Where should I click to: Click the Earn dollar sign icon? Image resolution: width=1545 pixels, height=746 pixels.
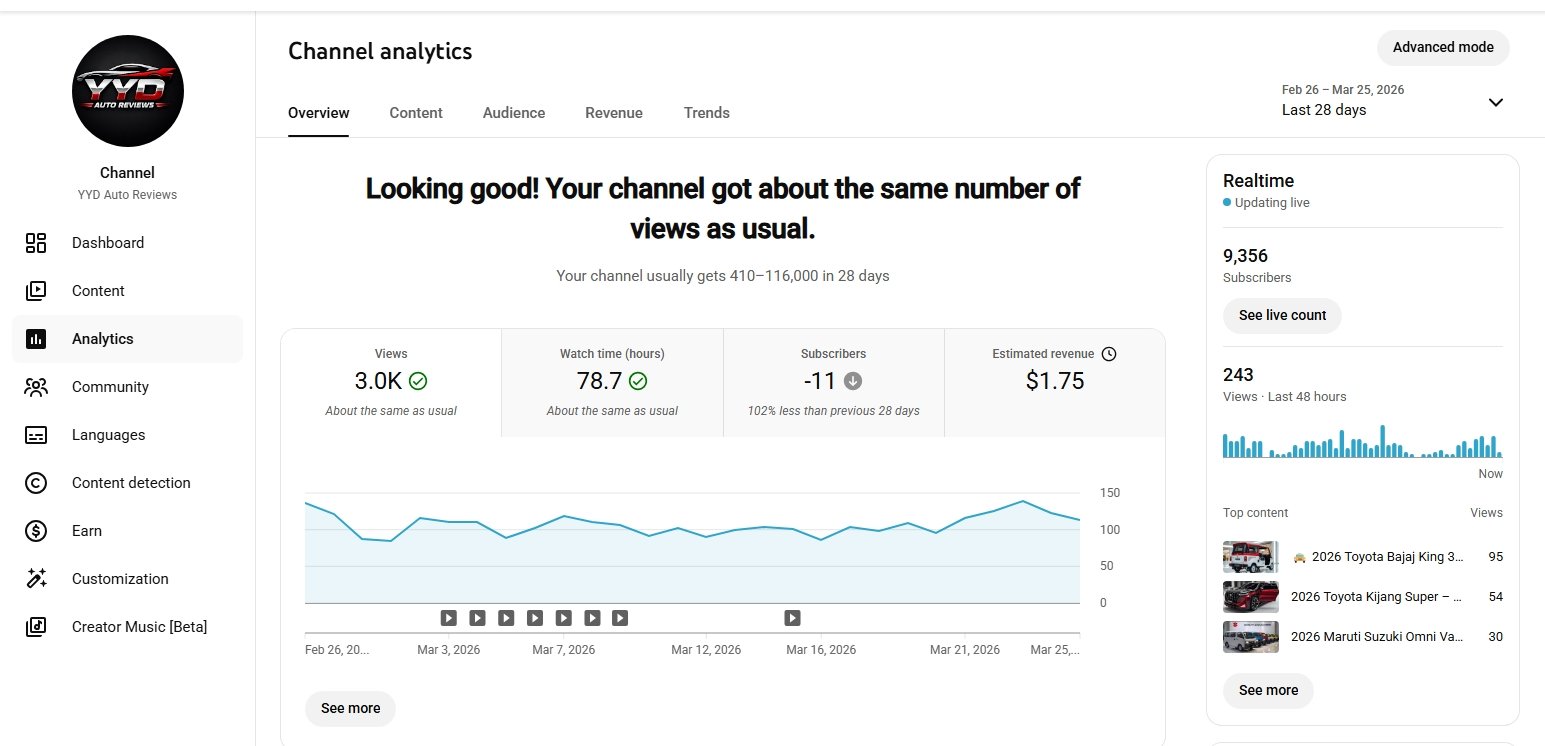click(x=36, y=531)
